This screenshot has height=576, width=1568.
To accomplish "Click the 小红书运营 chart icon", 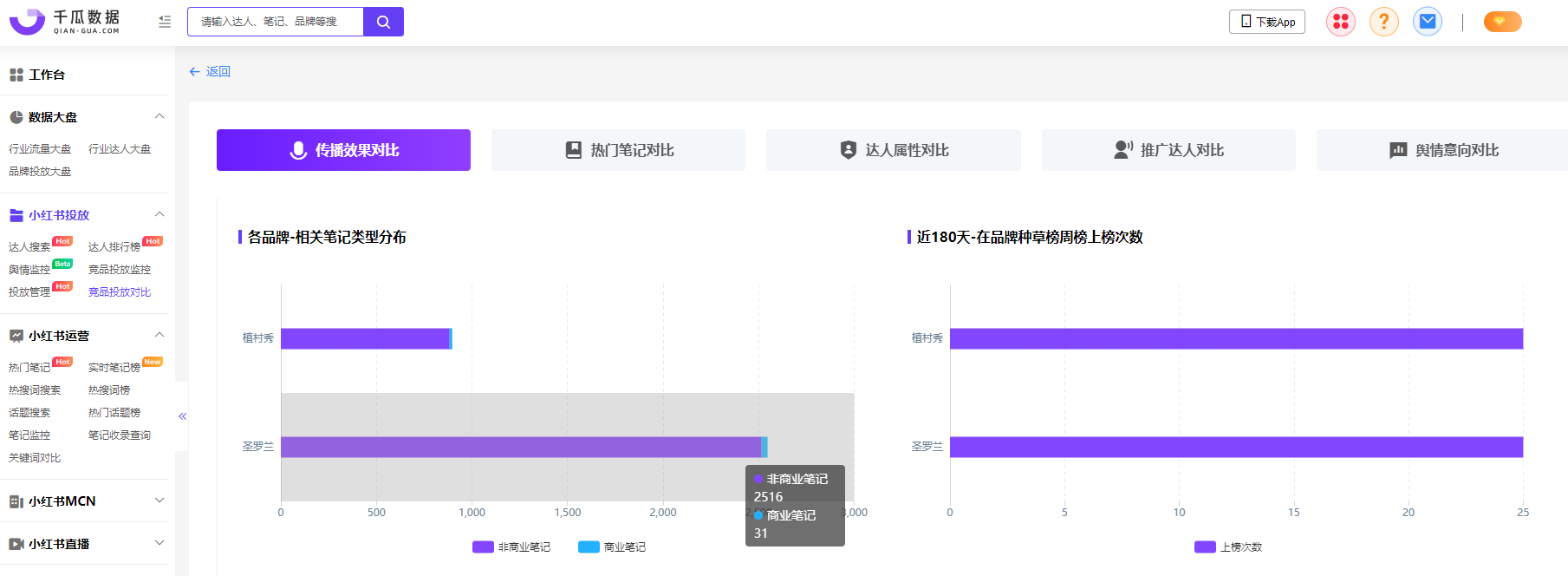I will (16, 336).
